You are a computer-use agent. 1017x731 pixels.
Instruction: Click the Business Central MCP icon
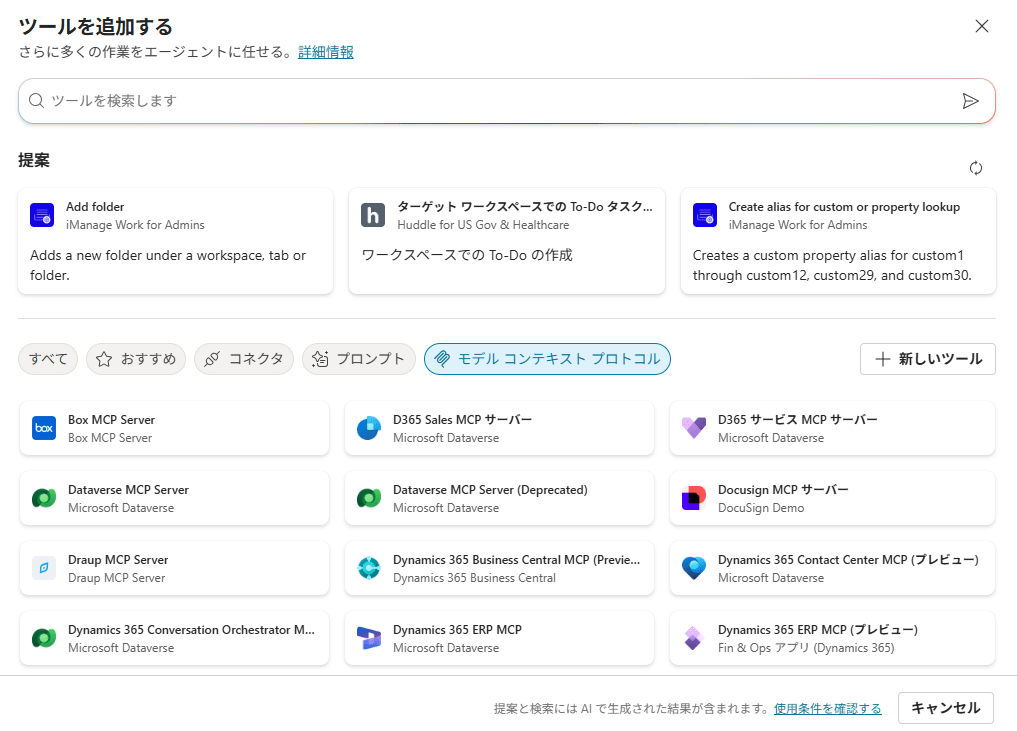coord(369,568)
